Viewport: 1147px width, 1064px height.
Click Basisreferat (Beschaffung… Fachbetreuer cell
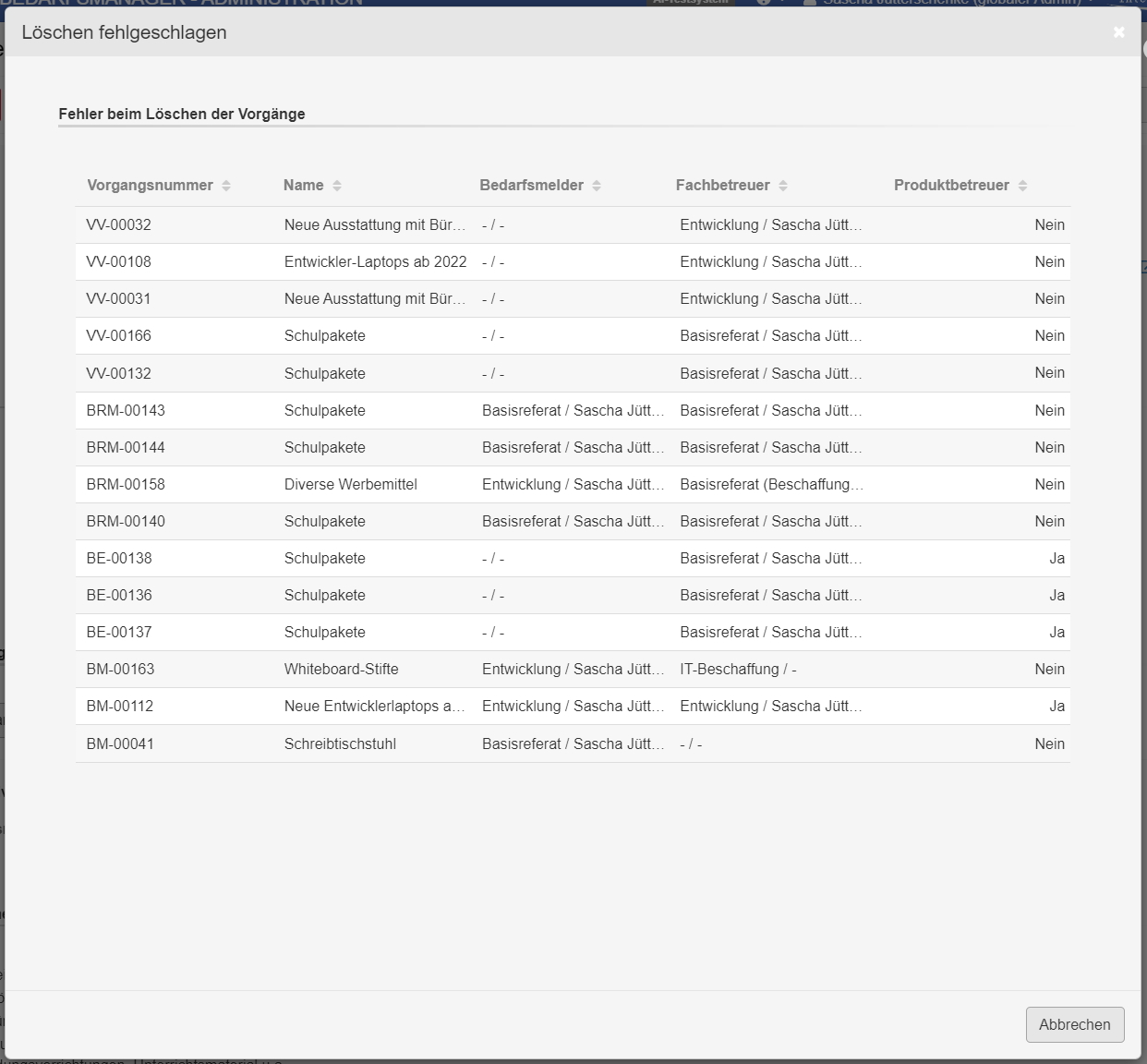771,485
